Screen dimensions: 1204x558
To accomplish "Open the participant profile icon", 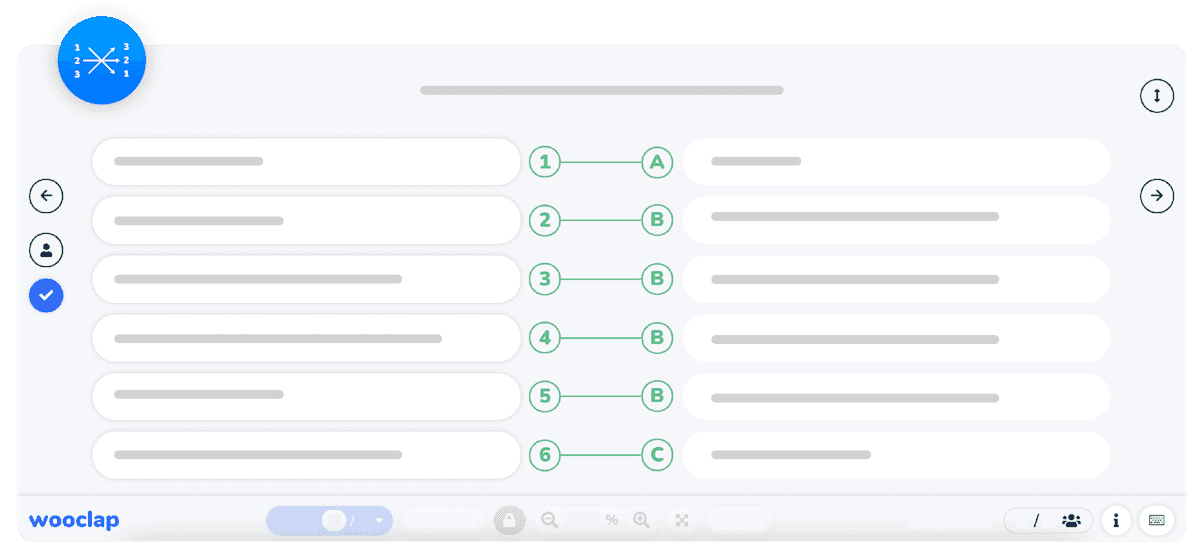I will click(x=46, y=250).
